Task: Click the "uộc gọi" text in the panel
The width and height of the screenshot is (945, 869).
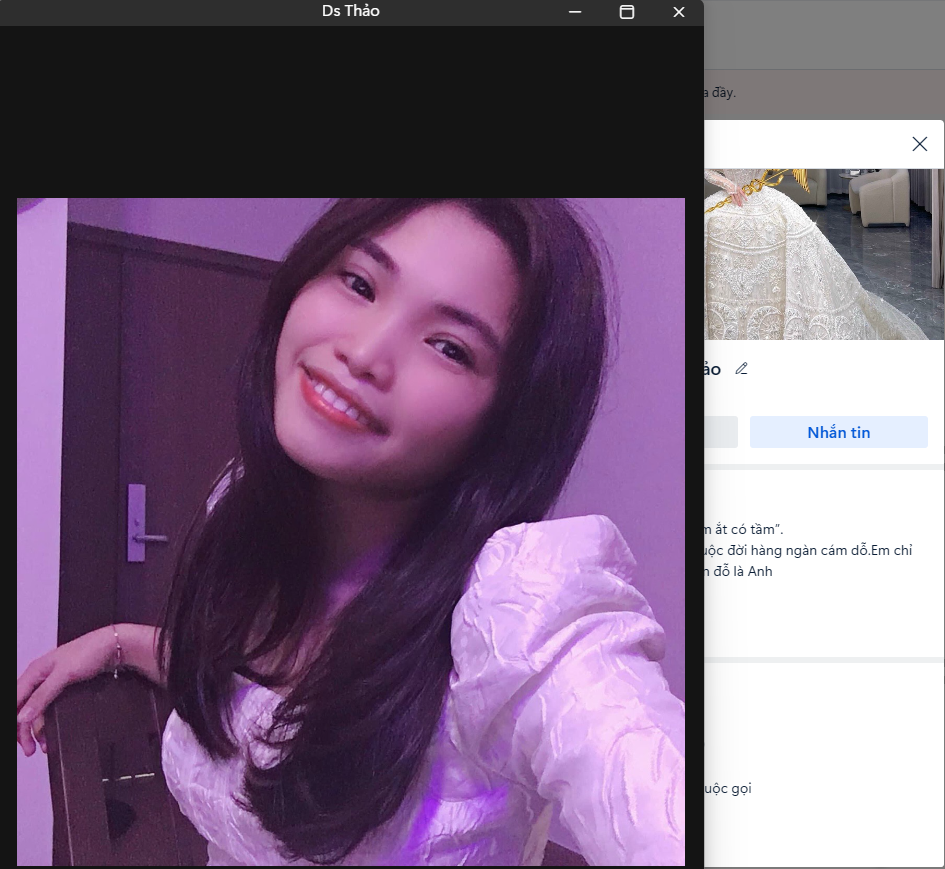Action: point(728,788)
